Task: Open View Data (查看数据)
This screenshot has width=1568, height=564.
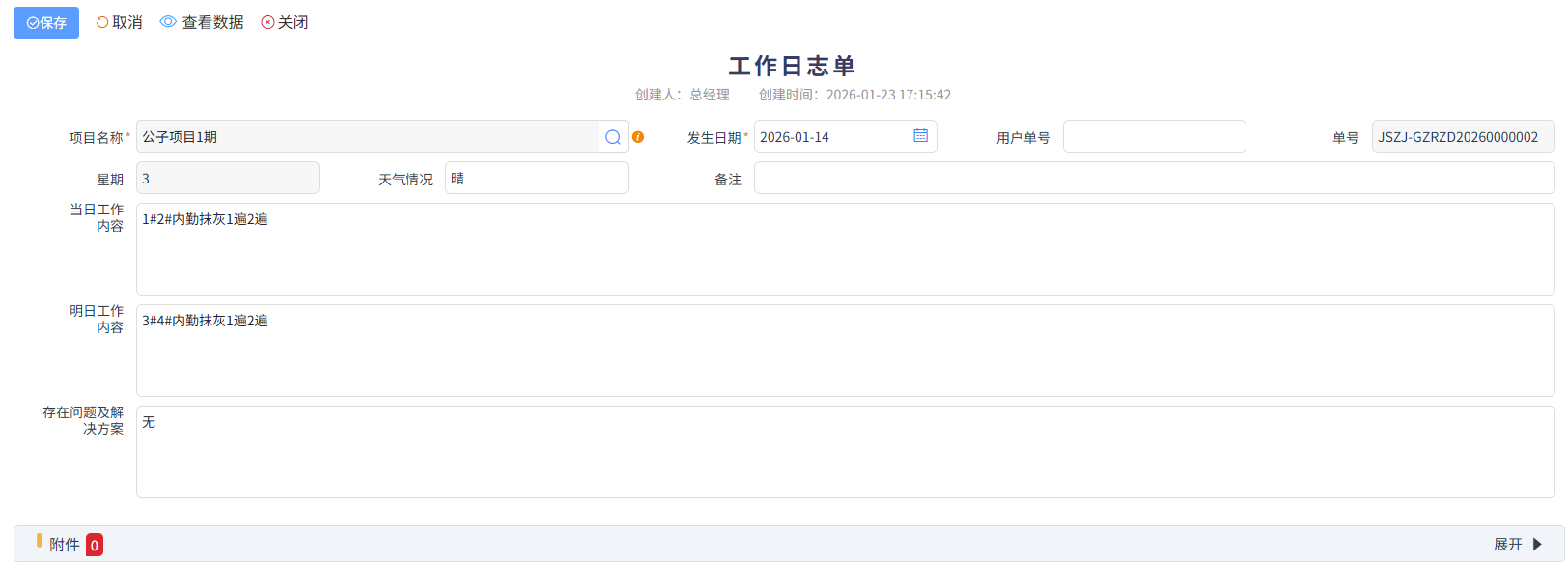Action: [202, 22]
